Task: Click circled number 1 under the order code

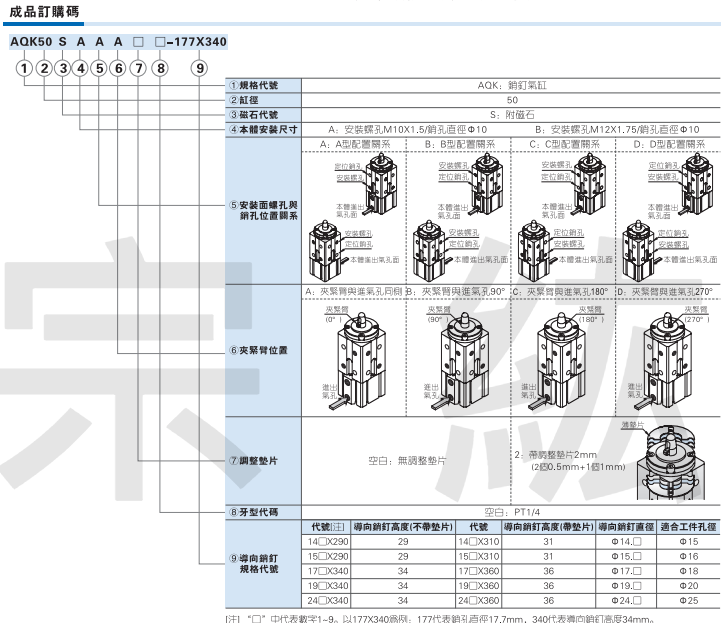Action: (24, 69)
